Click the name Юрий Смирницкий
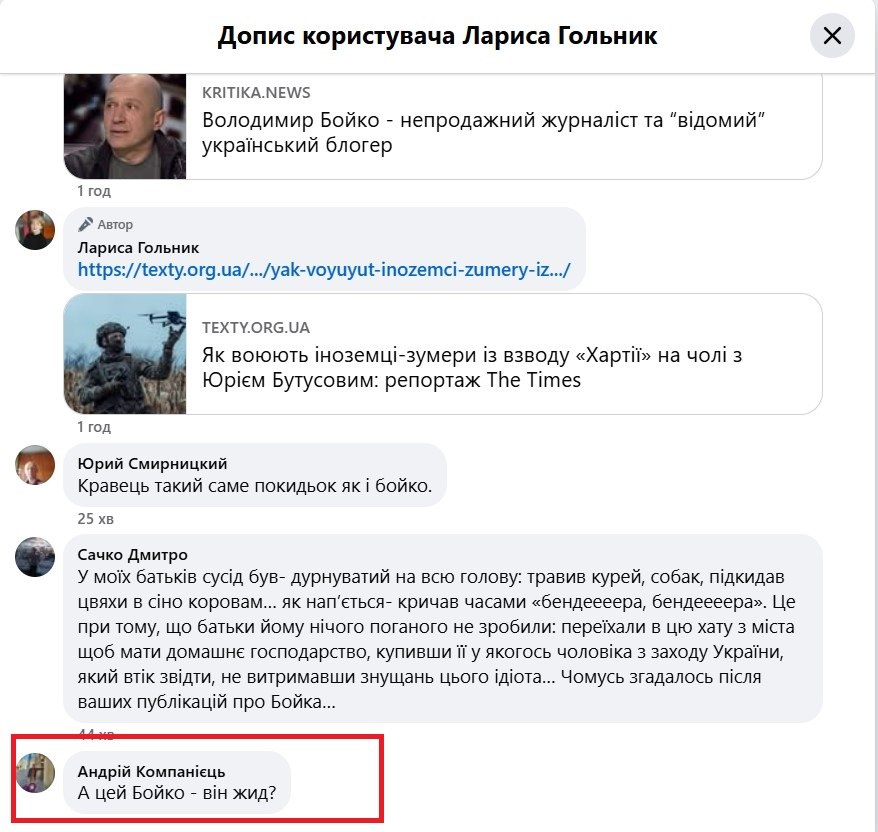The image size is (878, 832). click(x=152, y=463)
